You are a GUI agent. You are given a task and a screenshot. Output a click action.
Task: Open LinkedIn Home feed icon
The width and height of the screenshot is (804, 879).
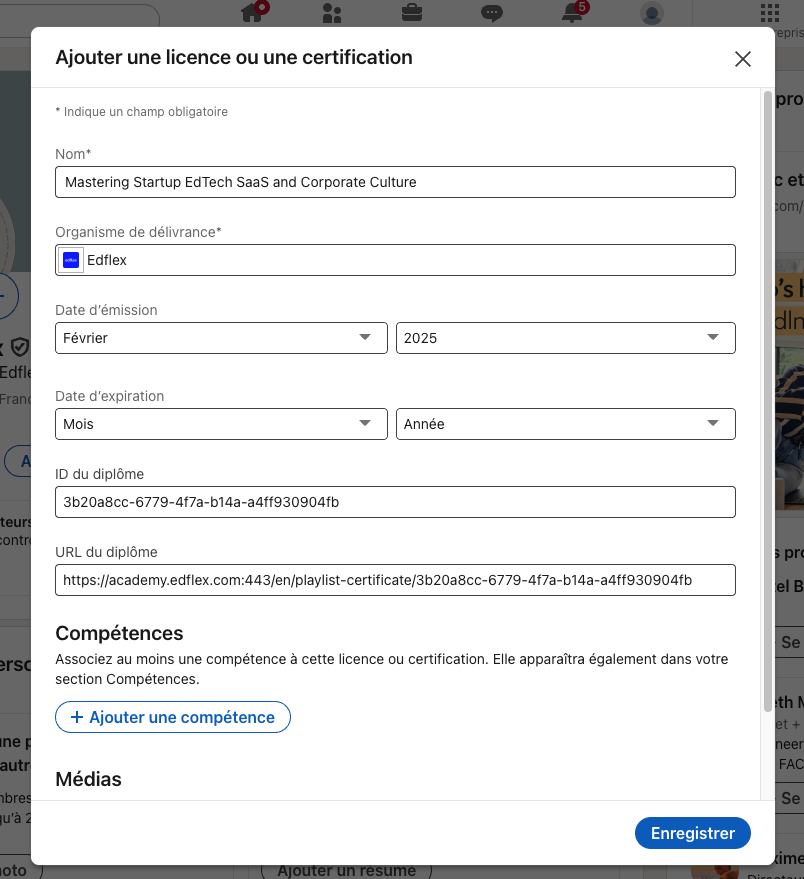point(252,12)
